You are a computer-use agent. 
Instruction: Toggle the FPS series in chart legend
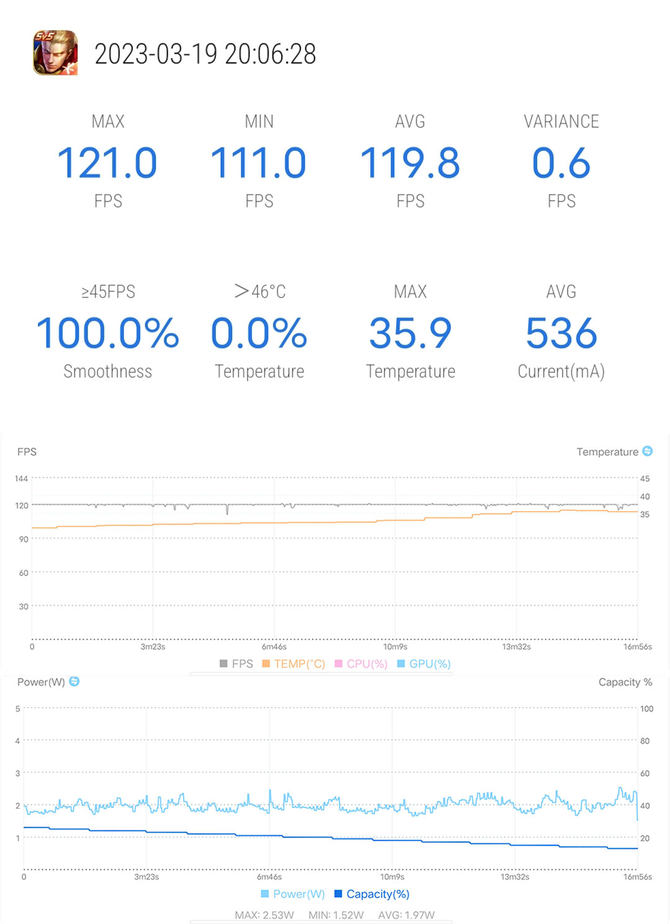[235, 663]
